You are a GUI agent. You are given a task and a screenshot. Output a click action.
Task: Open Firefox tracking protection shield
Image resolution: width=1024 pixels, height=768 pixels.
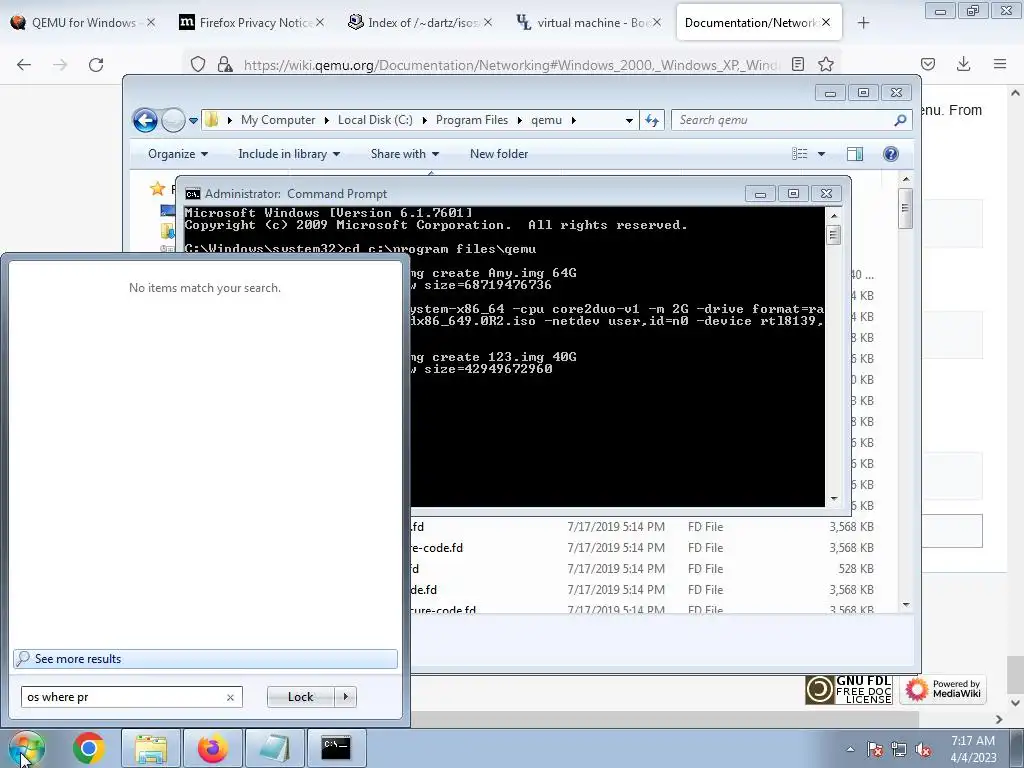(198, 64)
